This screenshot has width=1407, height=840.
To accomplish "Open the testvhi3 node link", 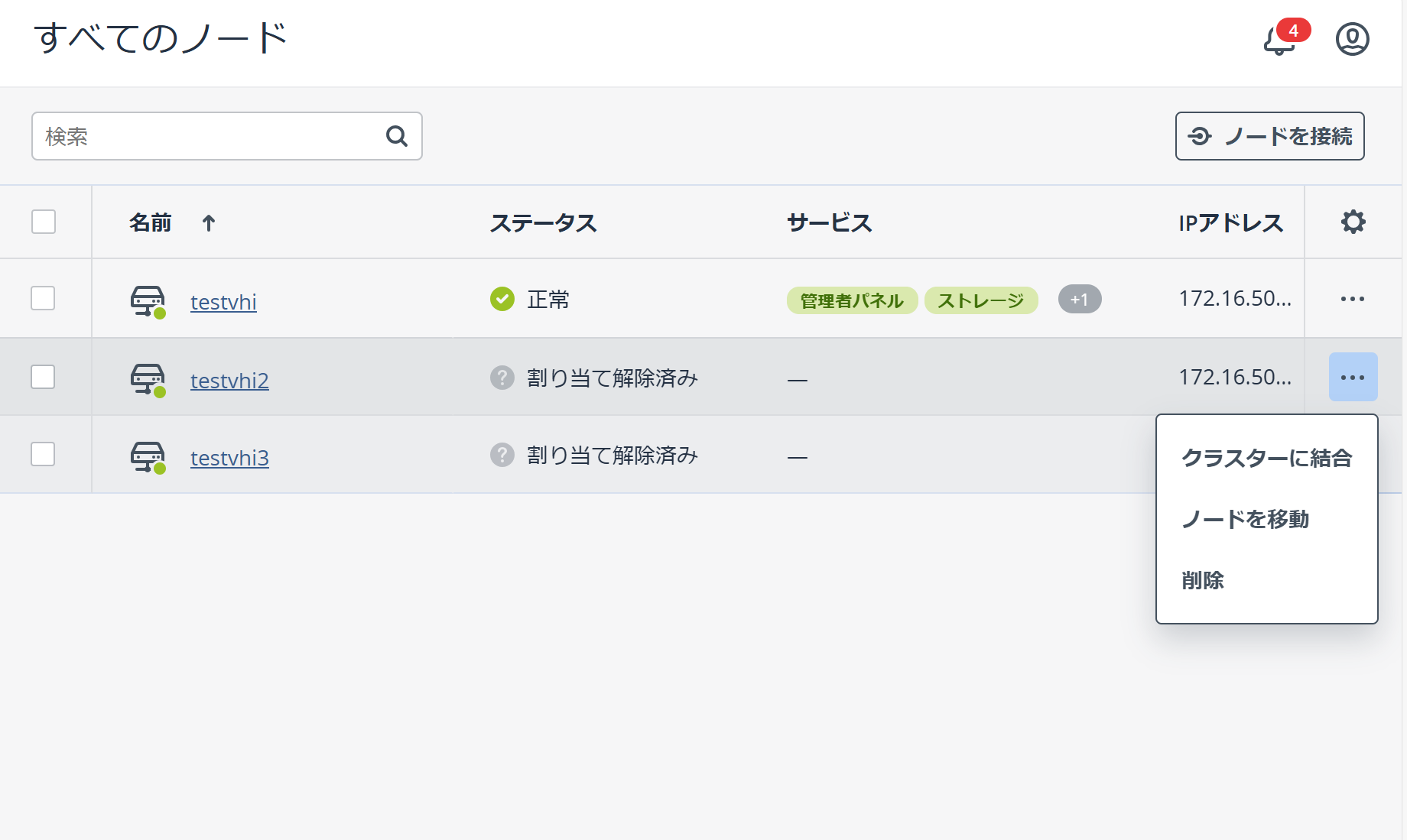I will point(229,458).
